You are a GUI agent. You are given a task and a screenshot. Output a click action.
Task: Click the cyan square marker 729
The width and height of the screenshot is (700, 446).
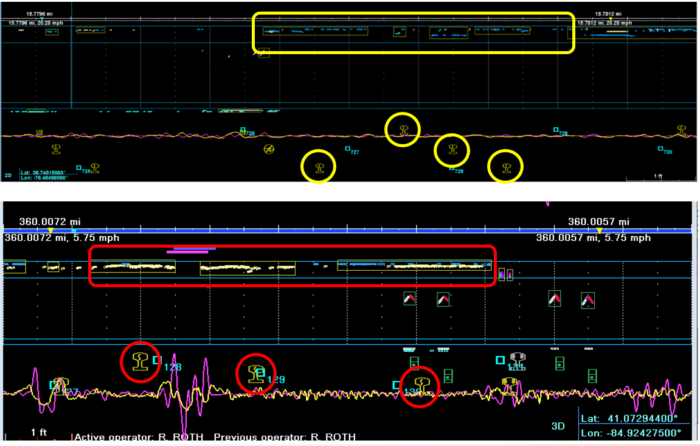(x=556, y=129)
